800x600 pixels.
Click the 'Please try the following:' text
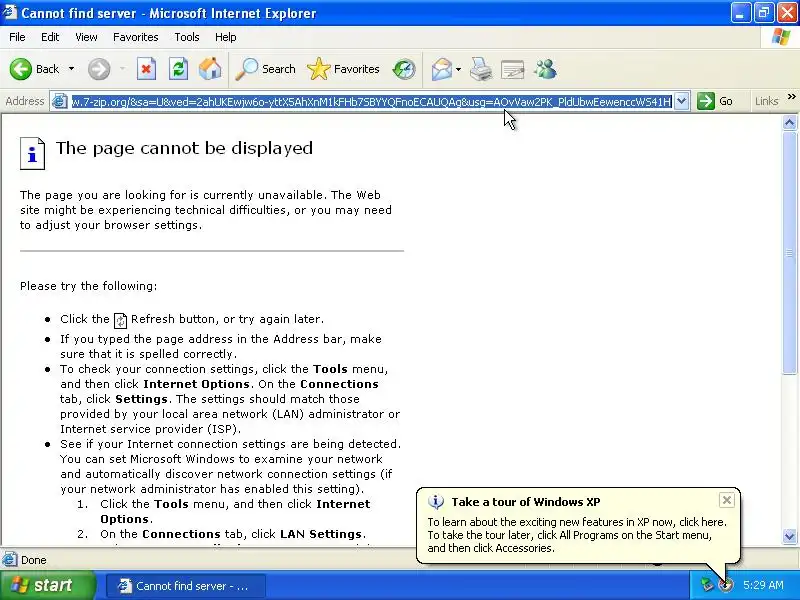pos(88,286)
